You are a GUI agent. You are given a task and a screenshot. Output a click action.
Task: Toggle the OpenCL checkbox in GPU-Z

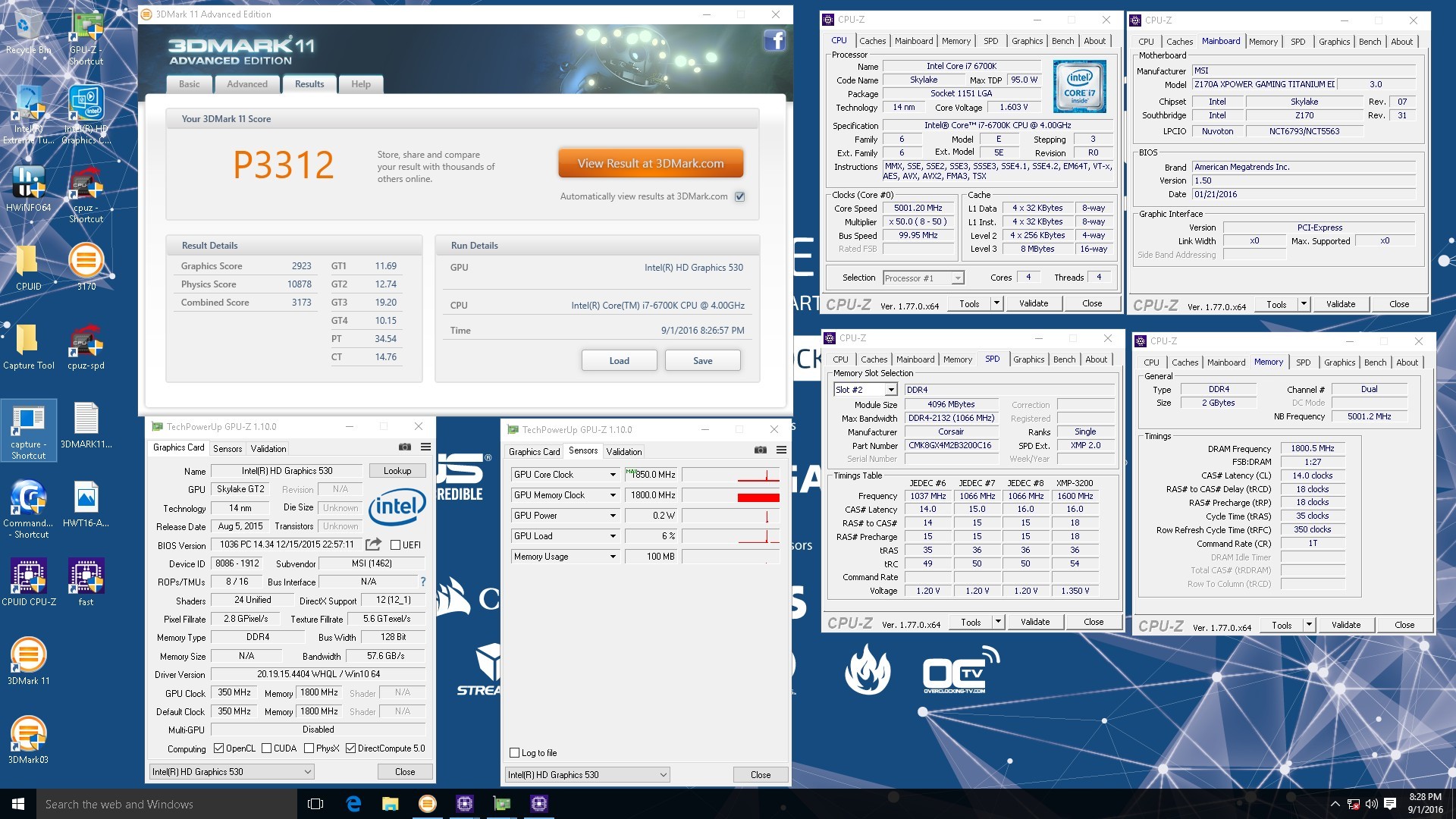click(x=218, y=748)
